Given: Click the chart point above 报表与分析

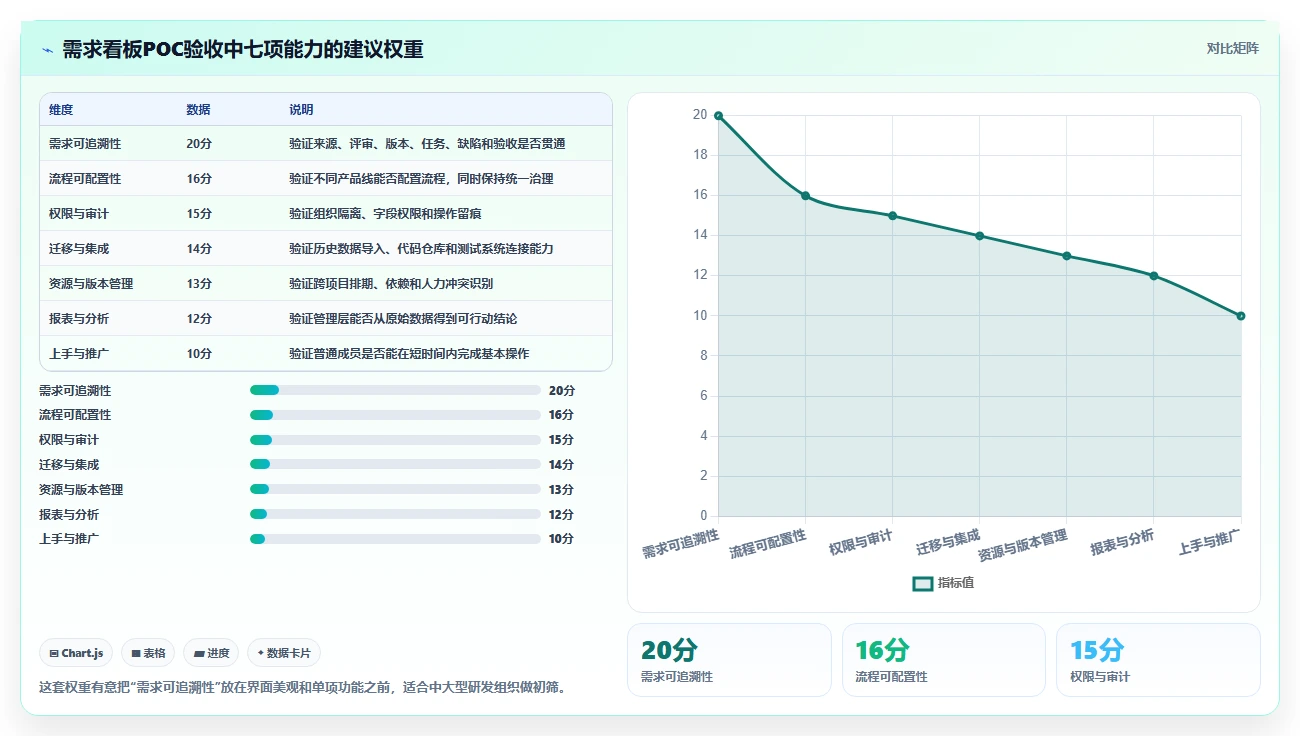Looking at the screenshot, I should (1153, 276).
